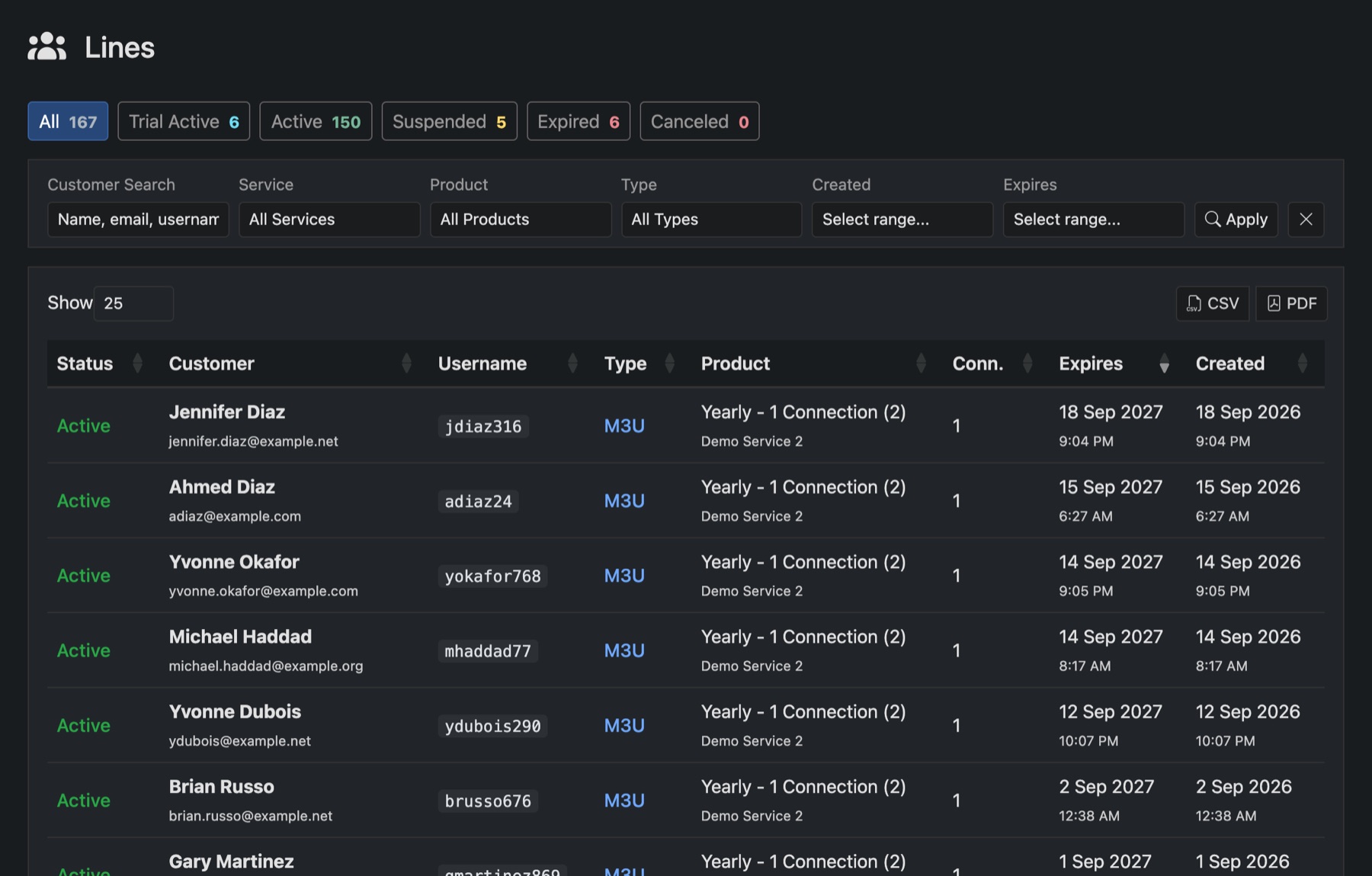Pick a Created date range
This screenshot has height=876, width=1372.
[902, 220]
